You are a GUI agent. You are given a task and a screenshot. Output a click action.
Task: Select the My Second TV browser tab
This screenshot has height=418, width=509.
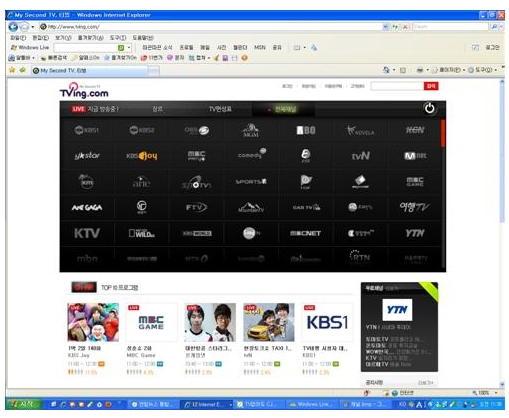coord(90,70)
